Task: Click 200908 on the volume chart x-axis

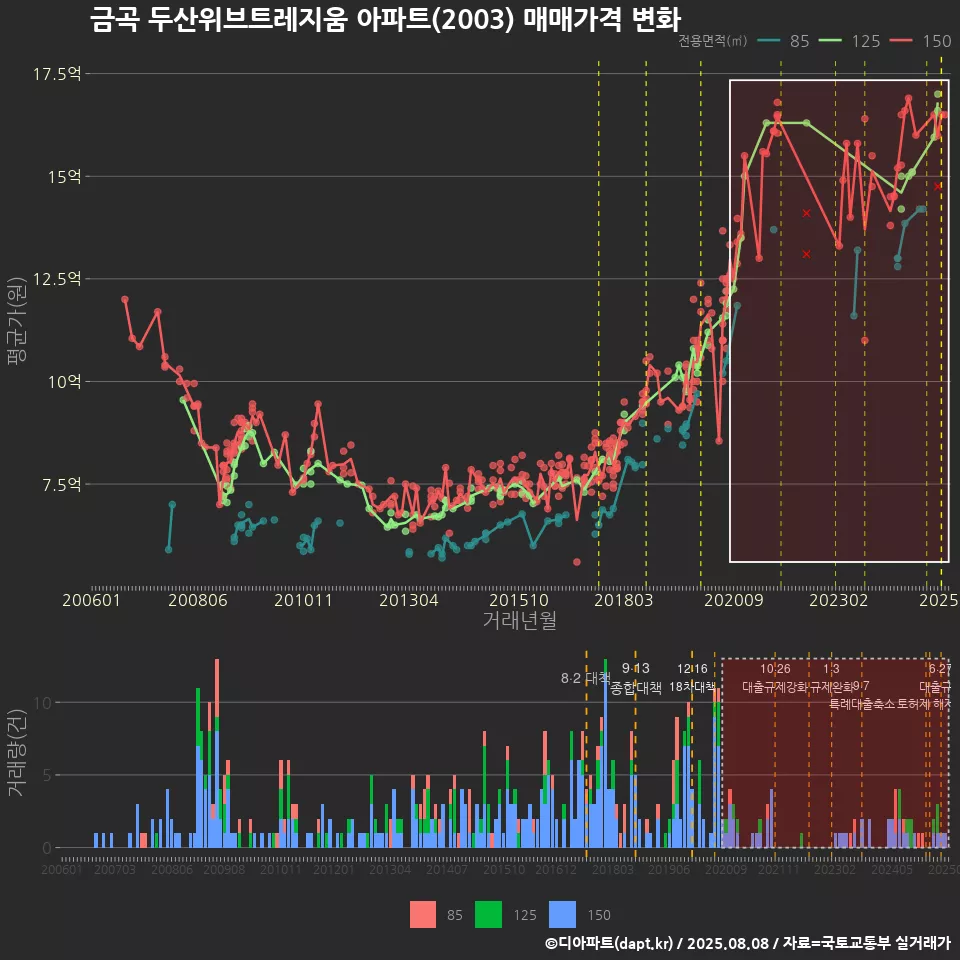Action: pyautogui.click(x=224, y=869)
